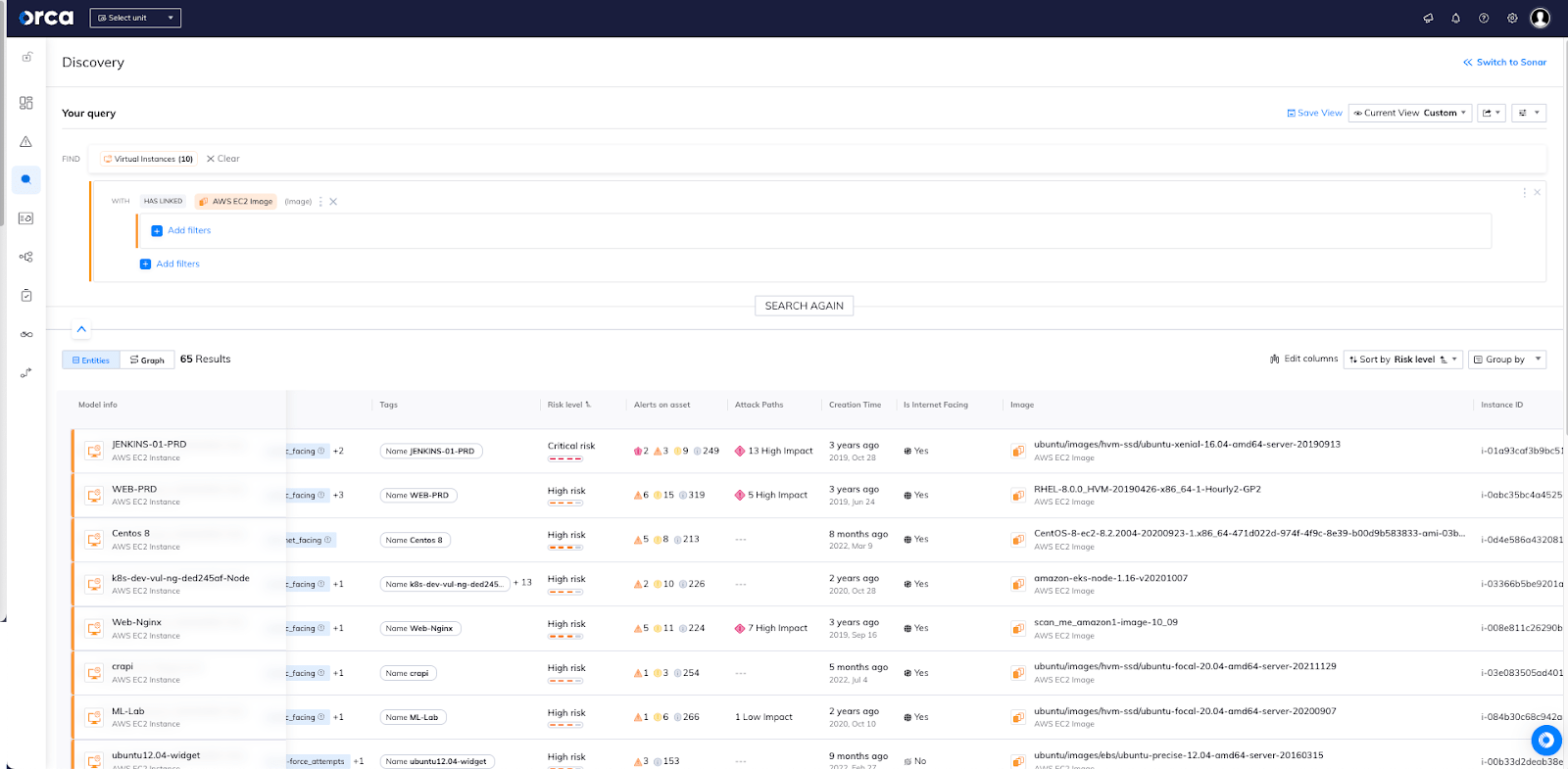
Task: Click the High risk bar for WEB-PRD
Action: 565,503
